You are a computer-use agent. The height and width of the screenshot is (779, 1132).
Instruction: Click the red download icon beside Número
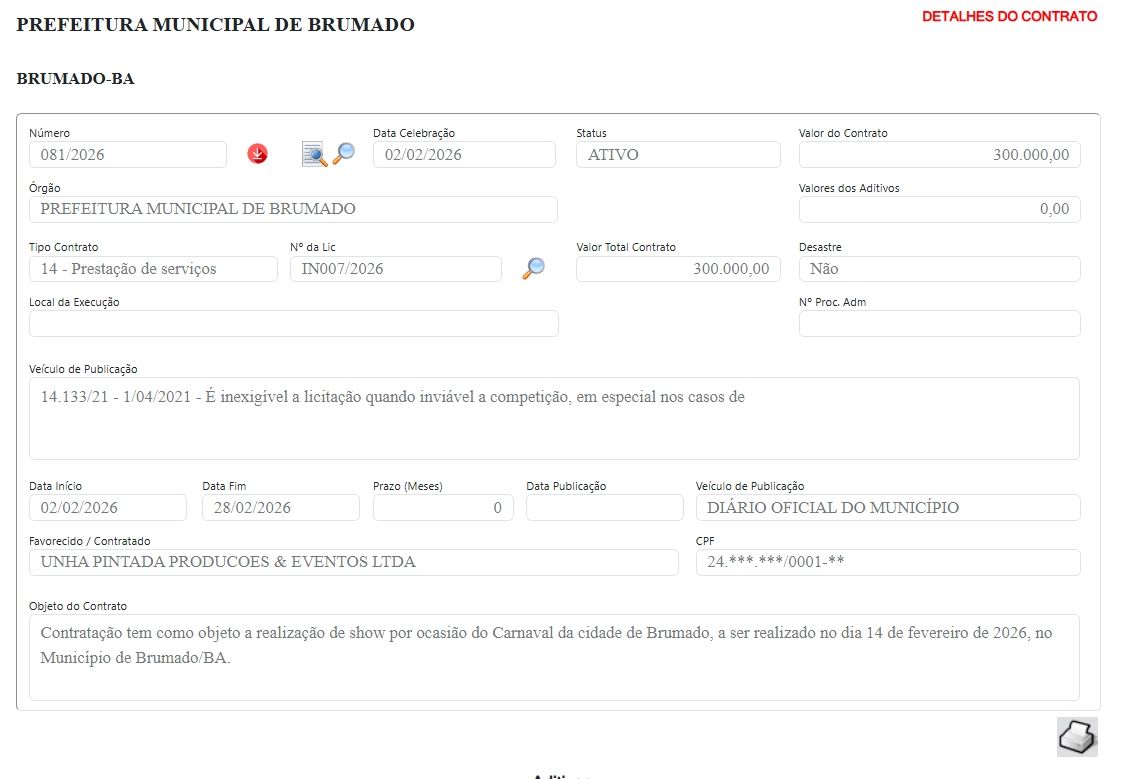(258, 154)
